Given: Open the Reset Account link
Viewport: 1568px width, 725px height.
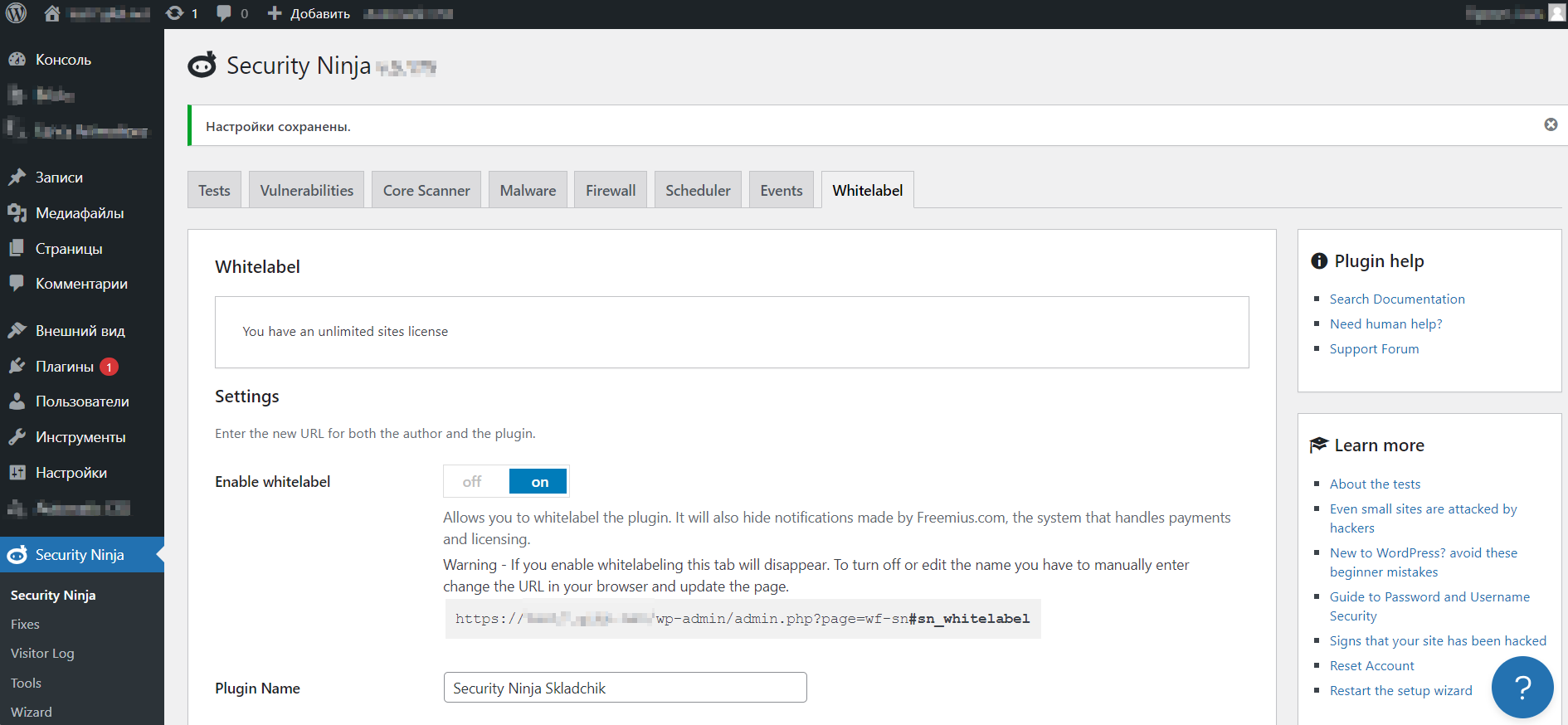Looking at the screenshot, I should [x=1371, y=666].
